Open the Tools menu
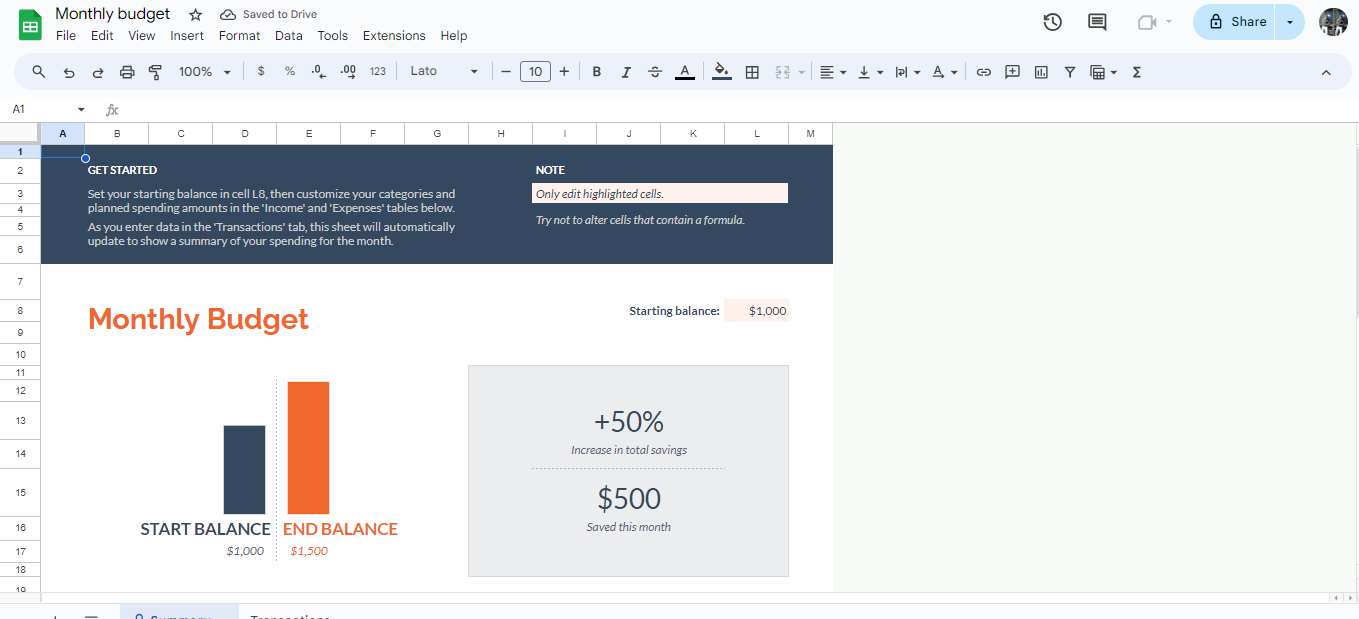1359x619 pixels. point(333,36)
